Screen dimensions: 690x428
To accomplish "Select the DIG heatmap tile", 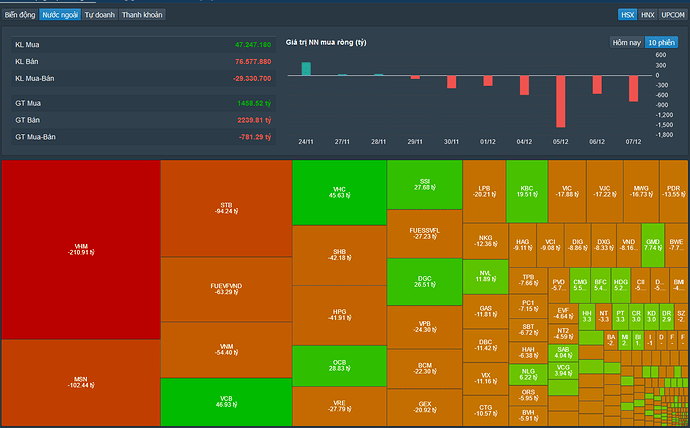I will pos(577,245).
